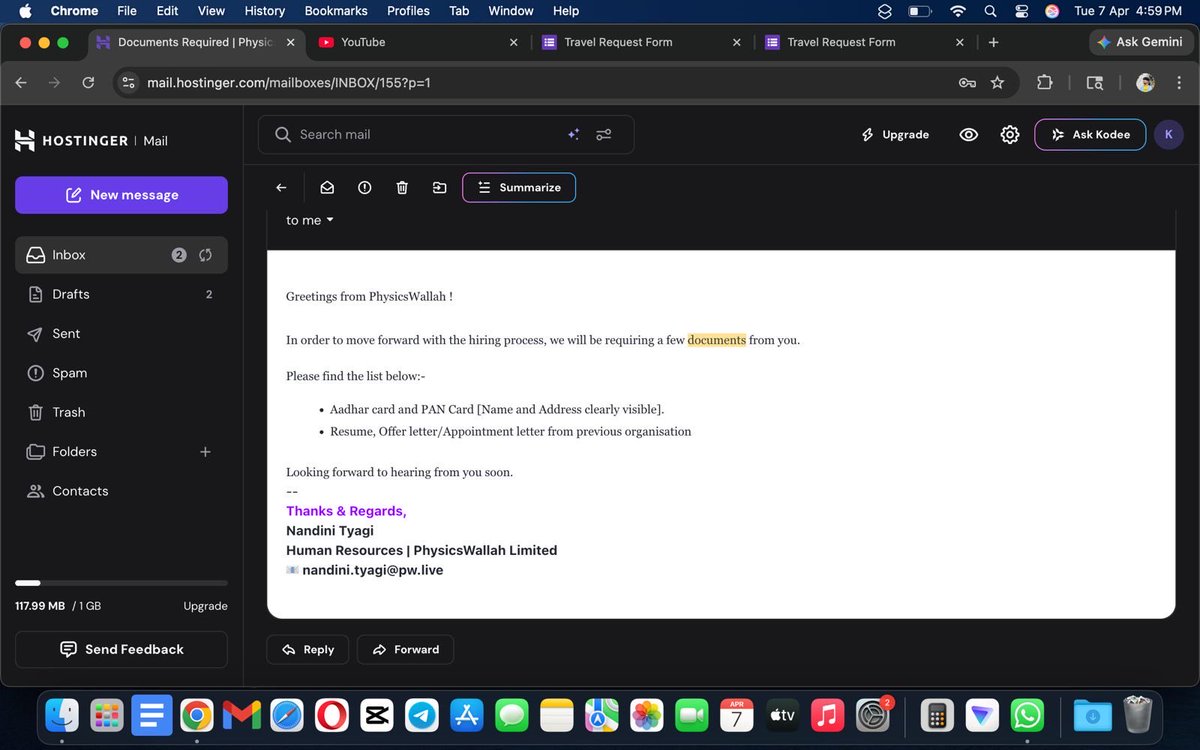Refresh inbox with the sync icon
The height and width of the screenshot is (750, 1200).
(205, 255)
